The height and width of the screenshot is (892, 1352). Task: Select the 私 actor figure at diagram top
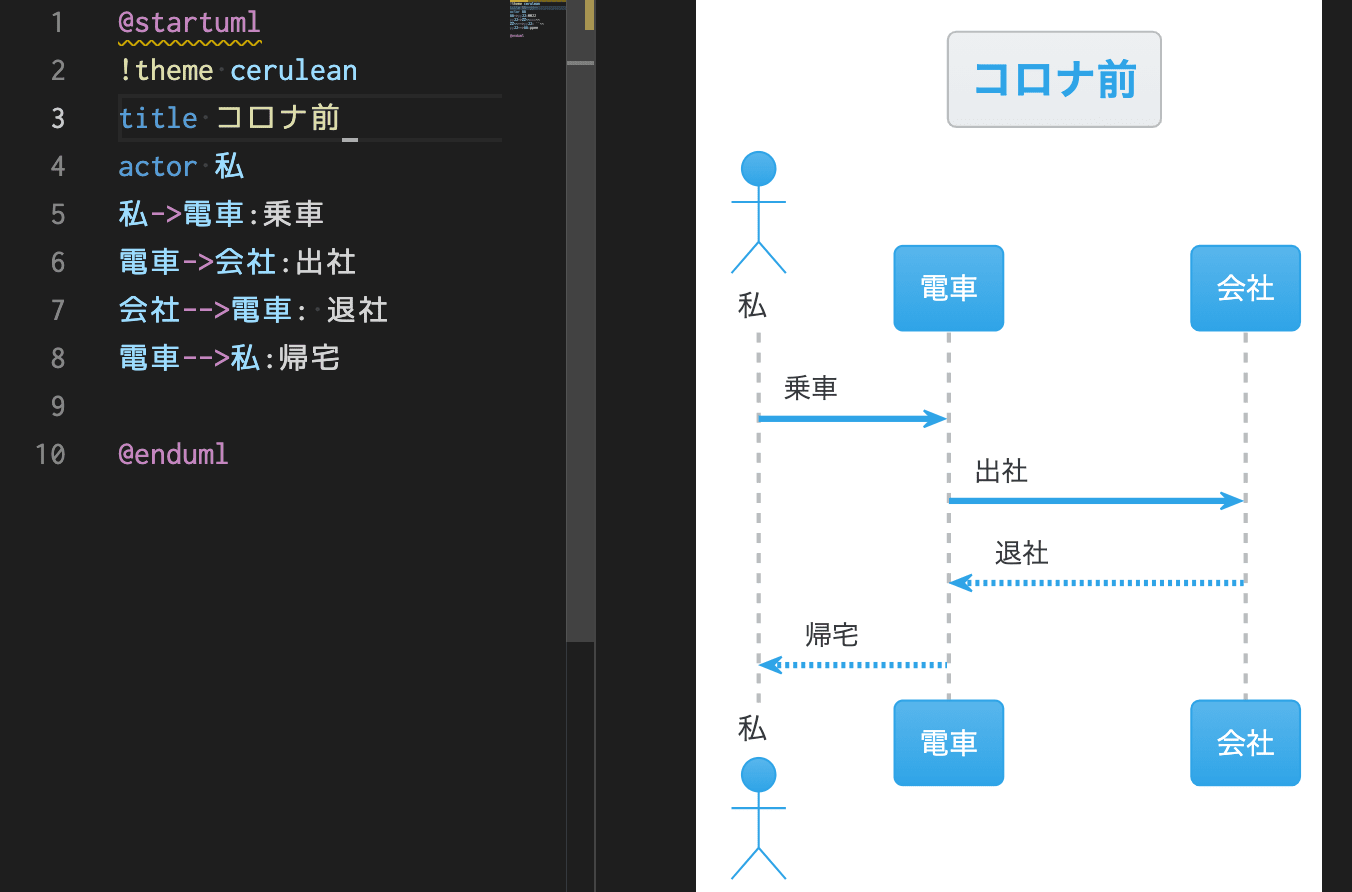coord(757,210)
